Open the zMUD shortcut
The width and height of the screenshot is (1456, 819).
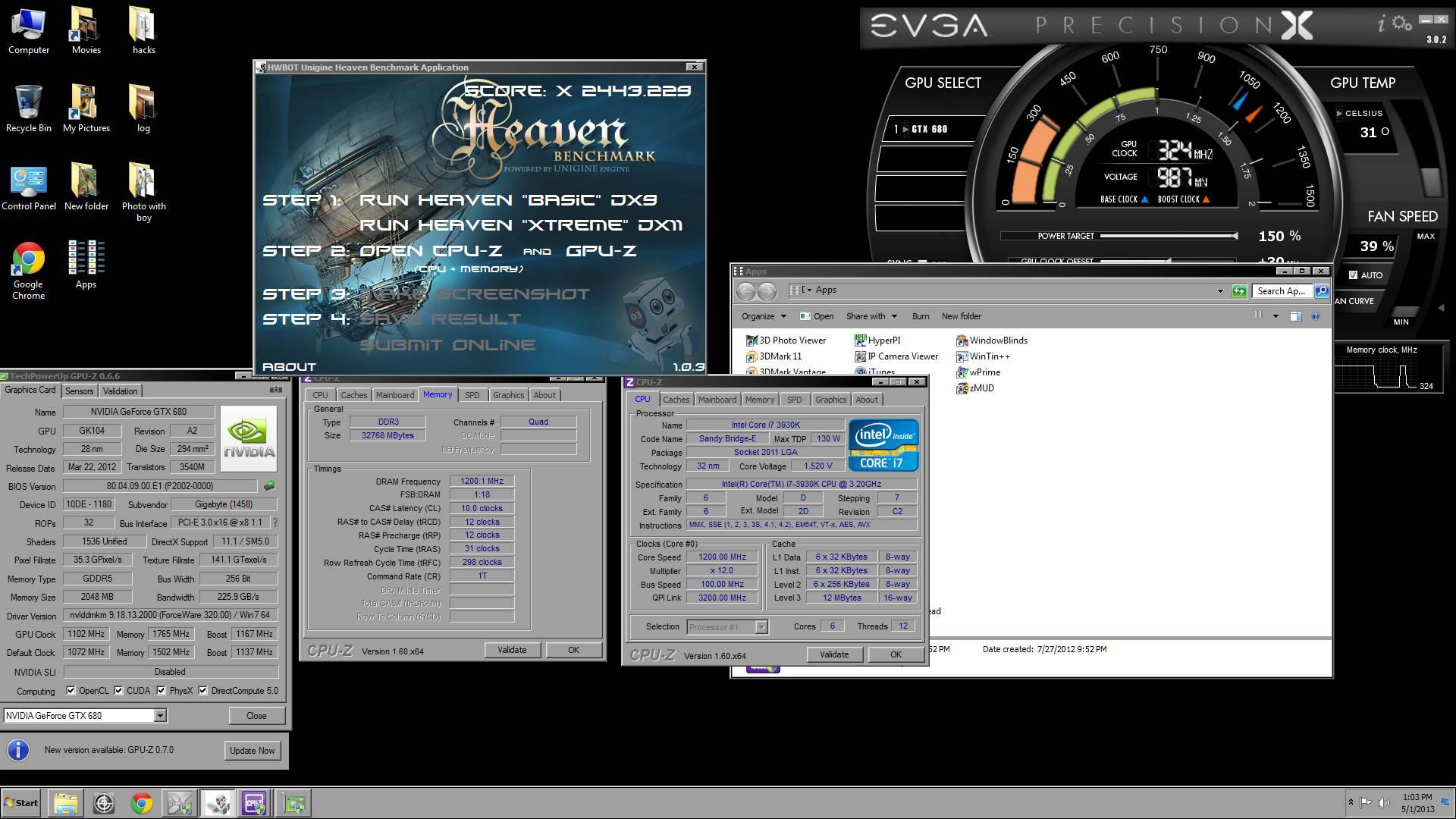975,388
